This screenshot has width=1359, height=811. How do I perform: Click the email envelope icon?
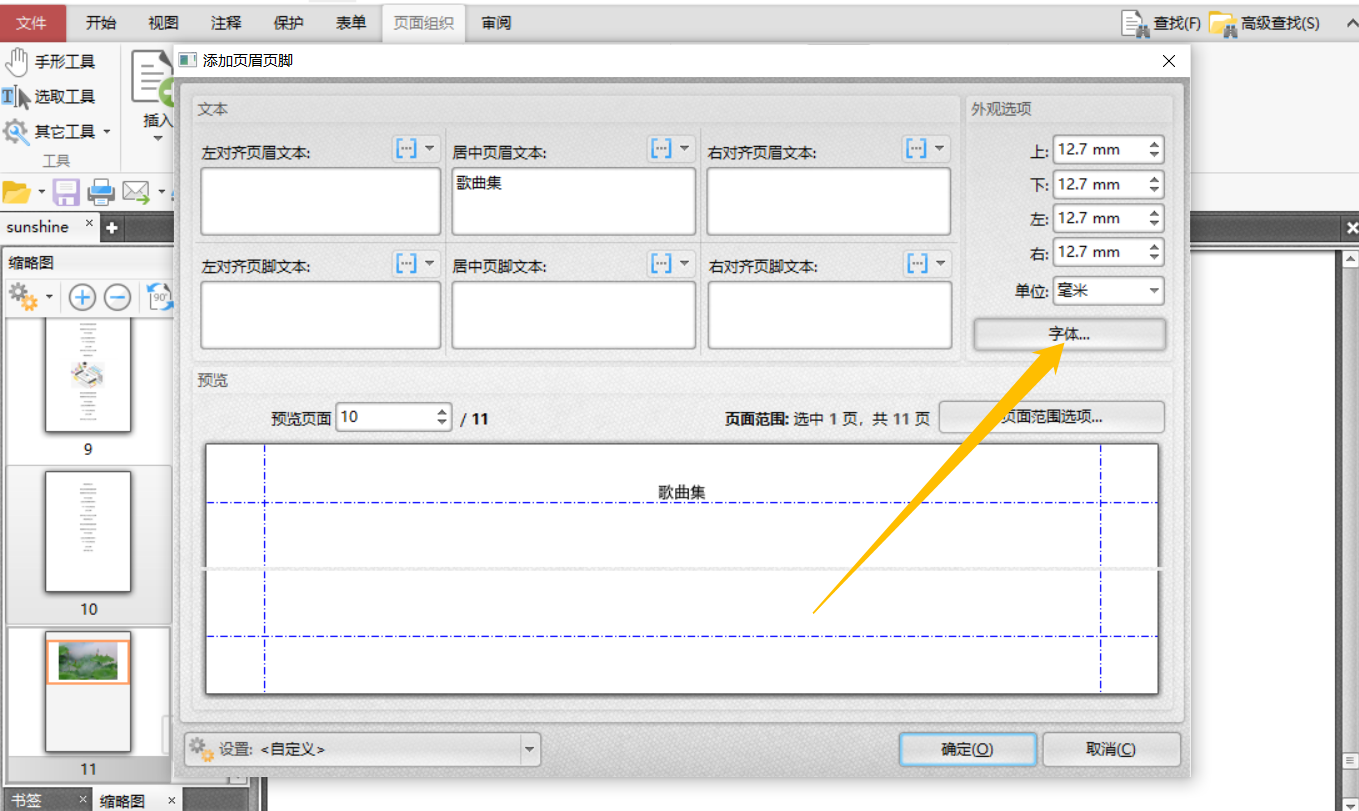click(x=136, y=191)
